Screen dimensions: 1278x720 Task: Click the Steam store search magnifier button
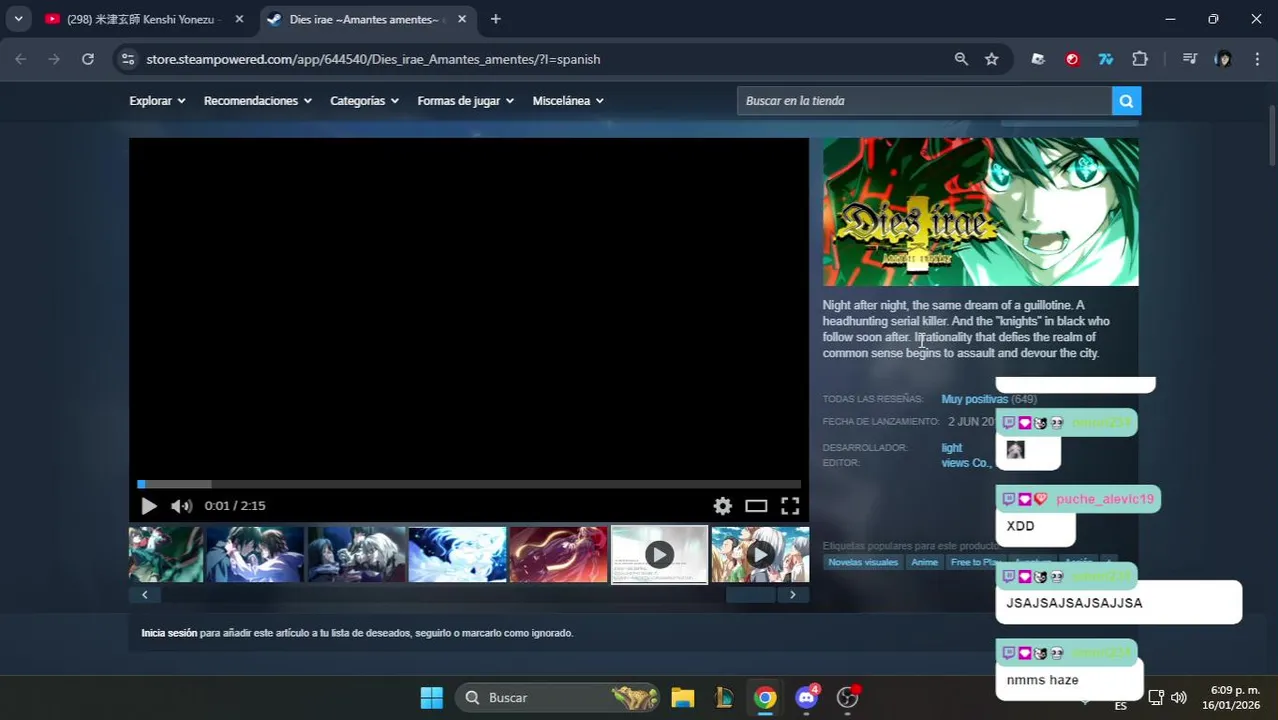tap(1126, 101)
